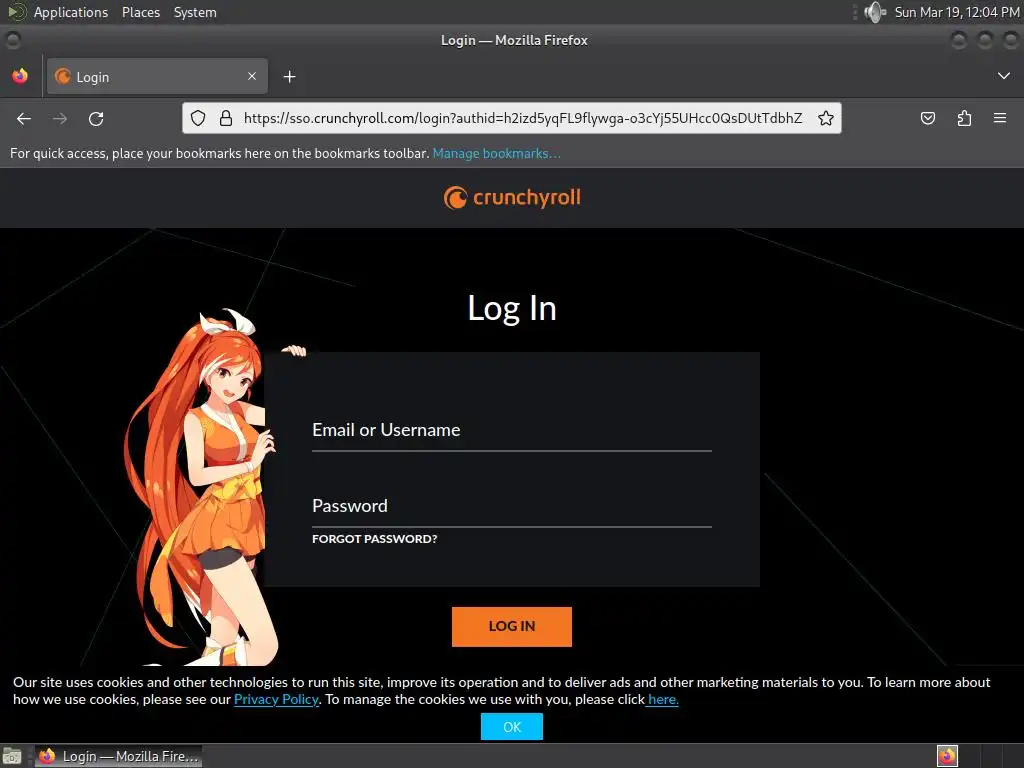
Task: Open the tracking protection shield icon
Action: pyautogui.click(x=198, y=118)
